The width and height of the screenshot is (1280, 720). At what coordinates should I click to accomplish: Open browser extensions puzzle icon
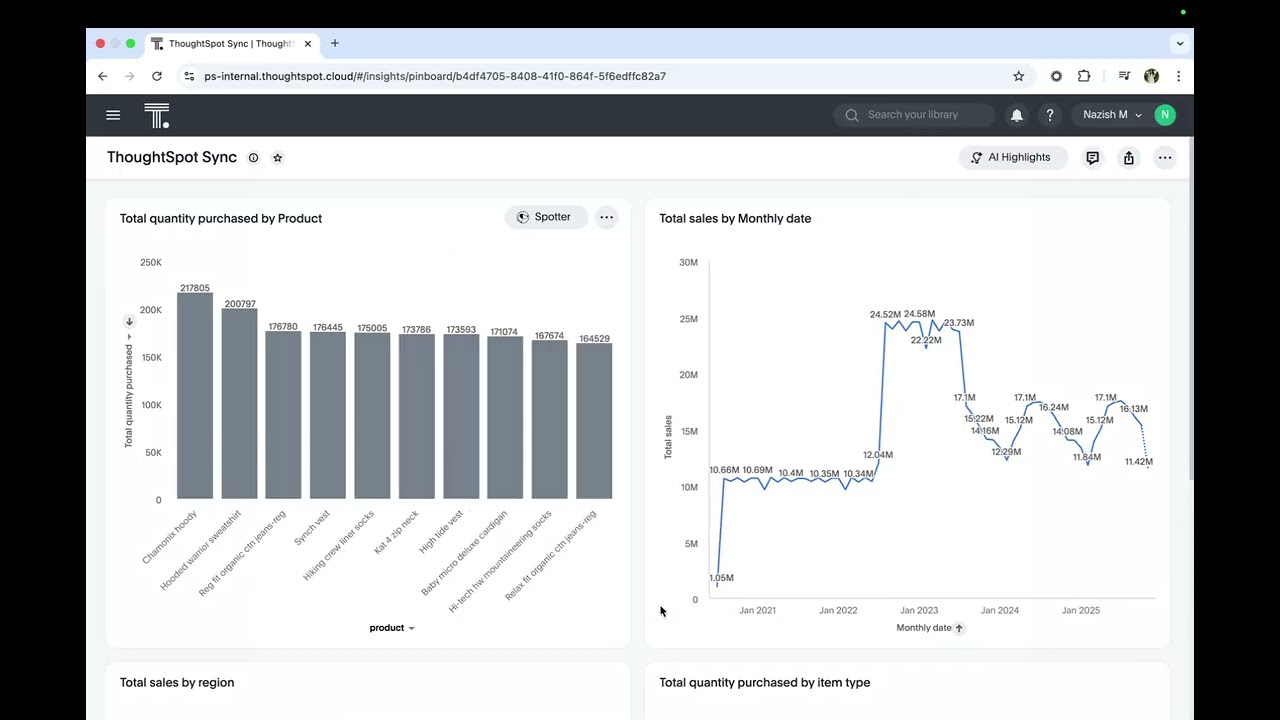tap(1084, 76)
